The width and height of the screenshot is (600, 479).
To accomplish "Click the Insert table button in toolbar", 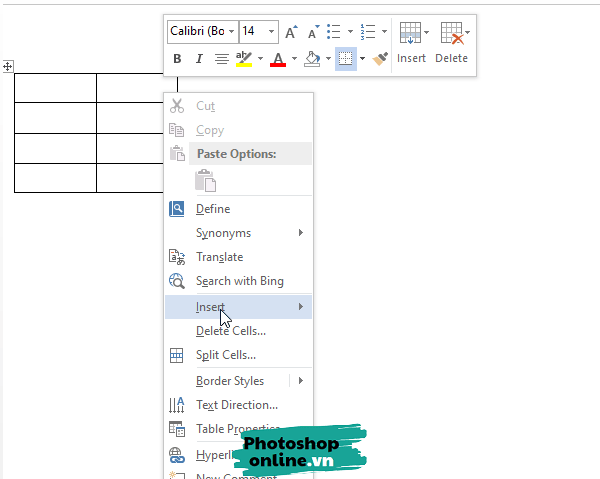I will point(411,42).
